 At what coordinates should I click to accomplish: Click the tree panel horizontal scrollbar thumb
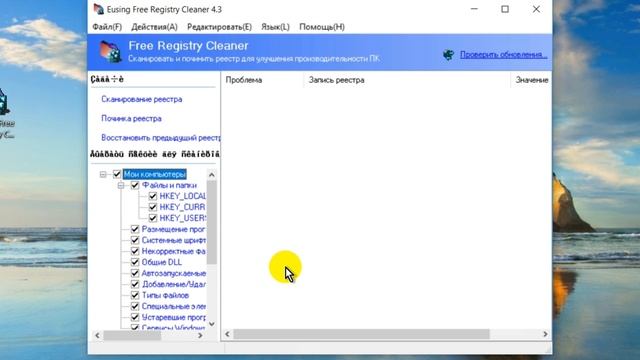132,336
